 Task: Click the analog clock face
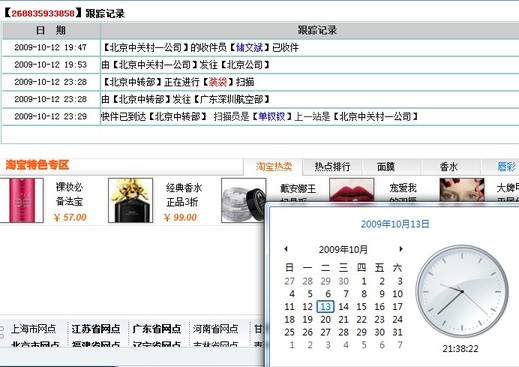(462, 292)
